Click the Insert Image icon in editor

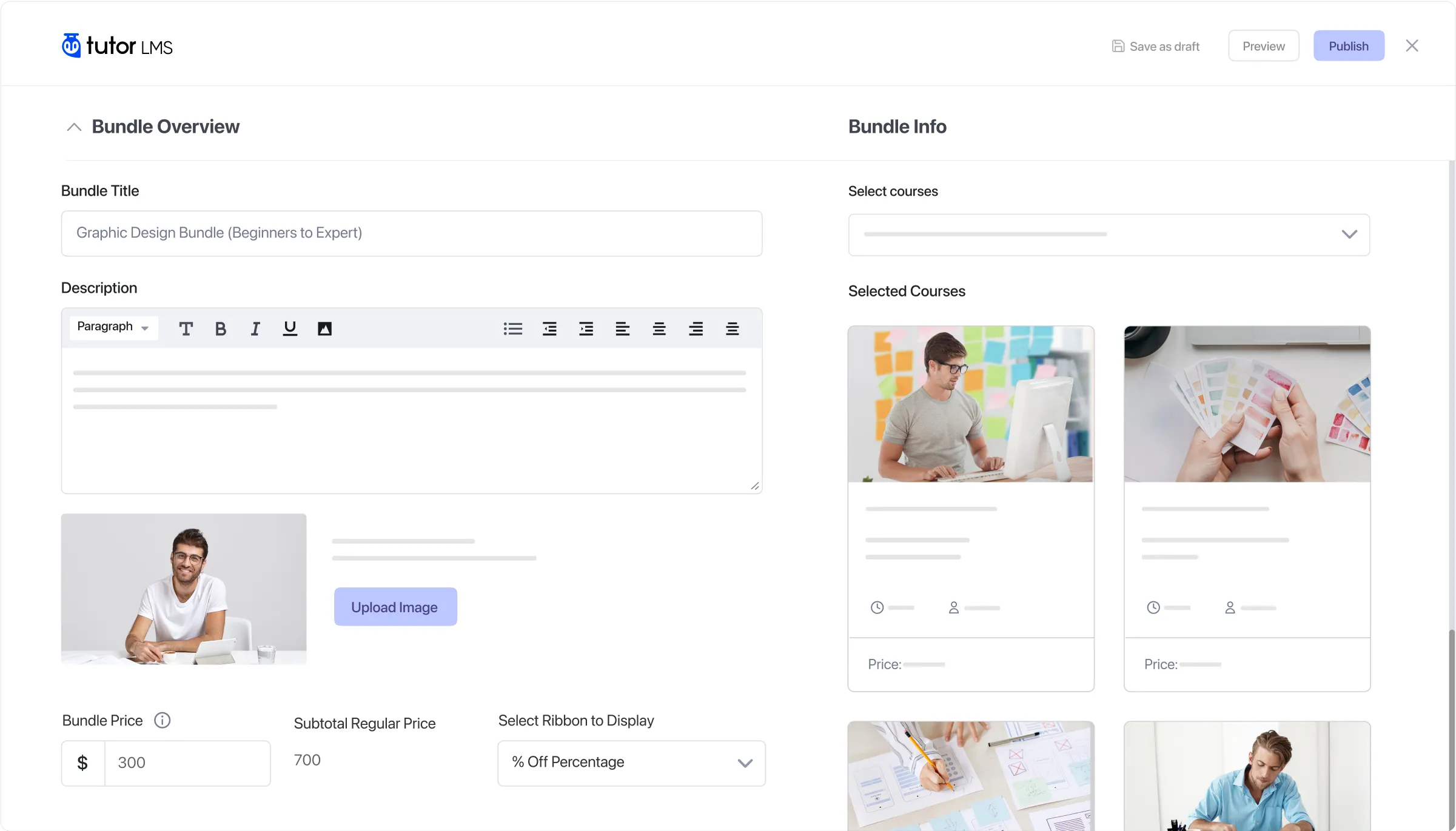323,328
